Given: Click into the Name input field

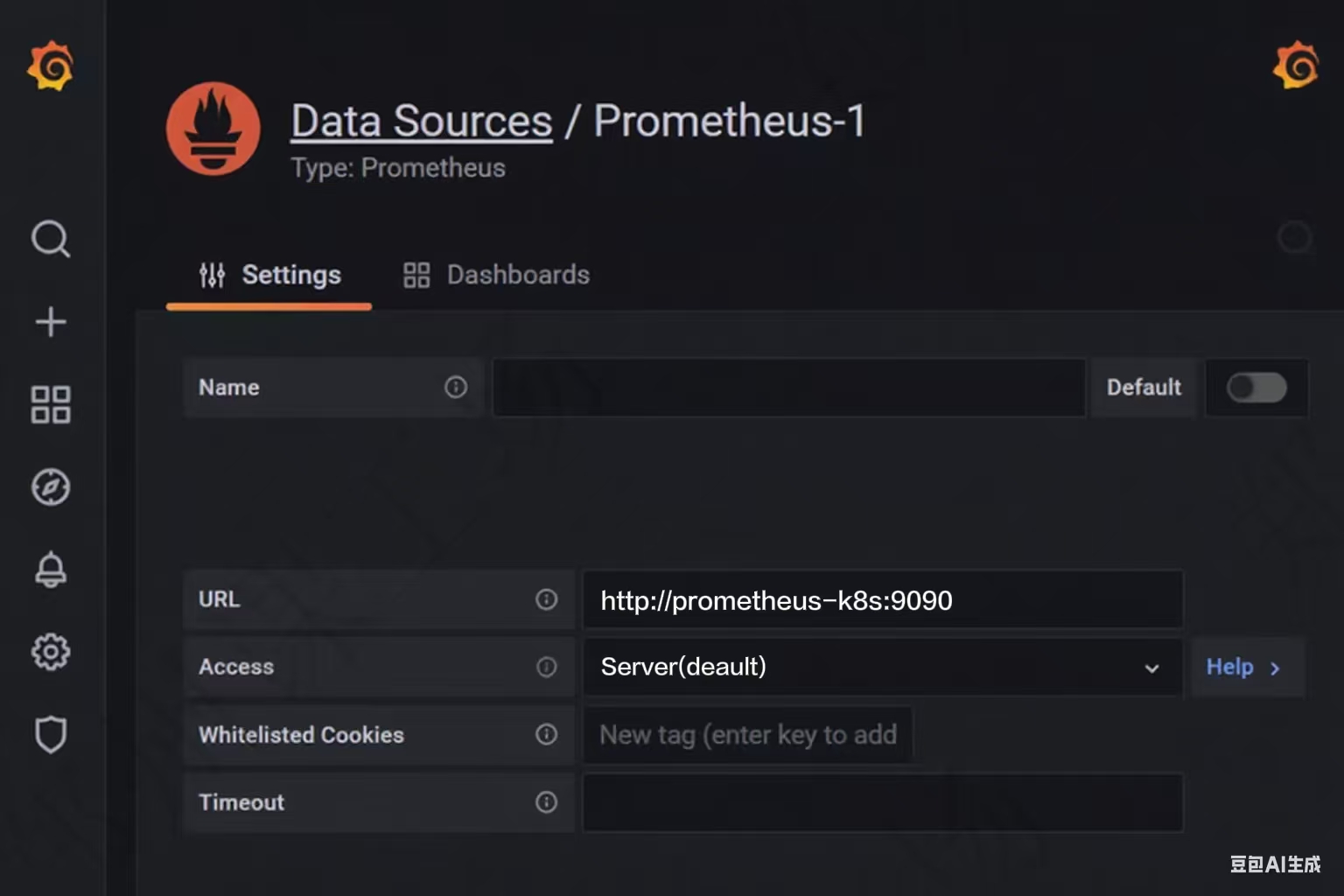Looking at the screenshot, I should pos(789,387).
